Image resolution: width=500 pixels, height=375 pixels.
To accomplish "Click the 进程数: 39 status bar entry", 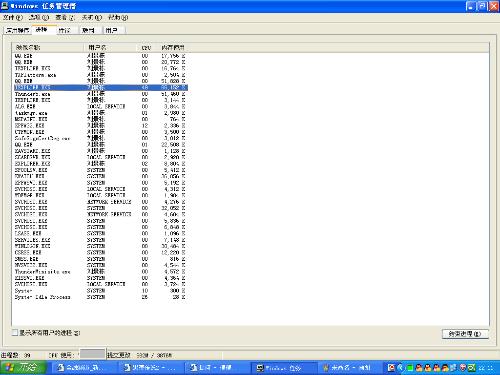I will (x=16, y=355).
